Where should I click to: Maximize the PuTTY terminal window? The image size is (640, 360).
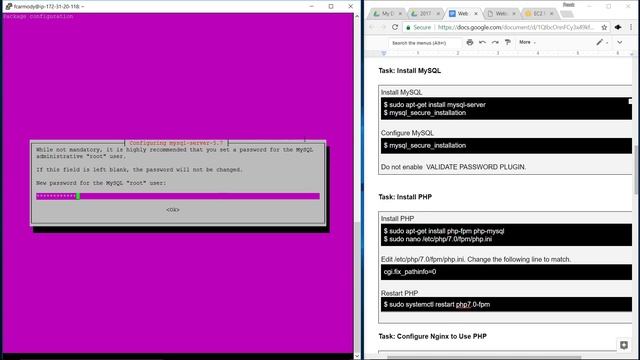331,7
